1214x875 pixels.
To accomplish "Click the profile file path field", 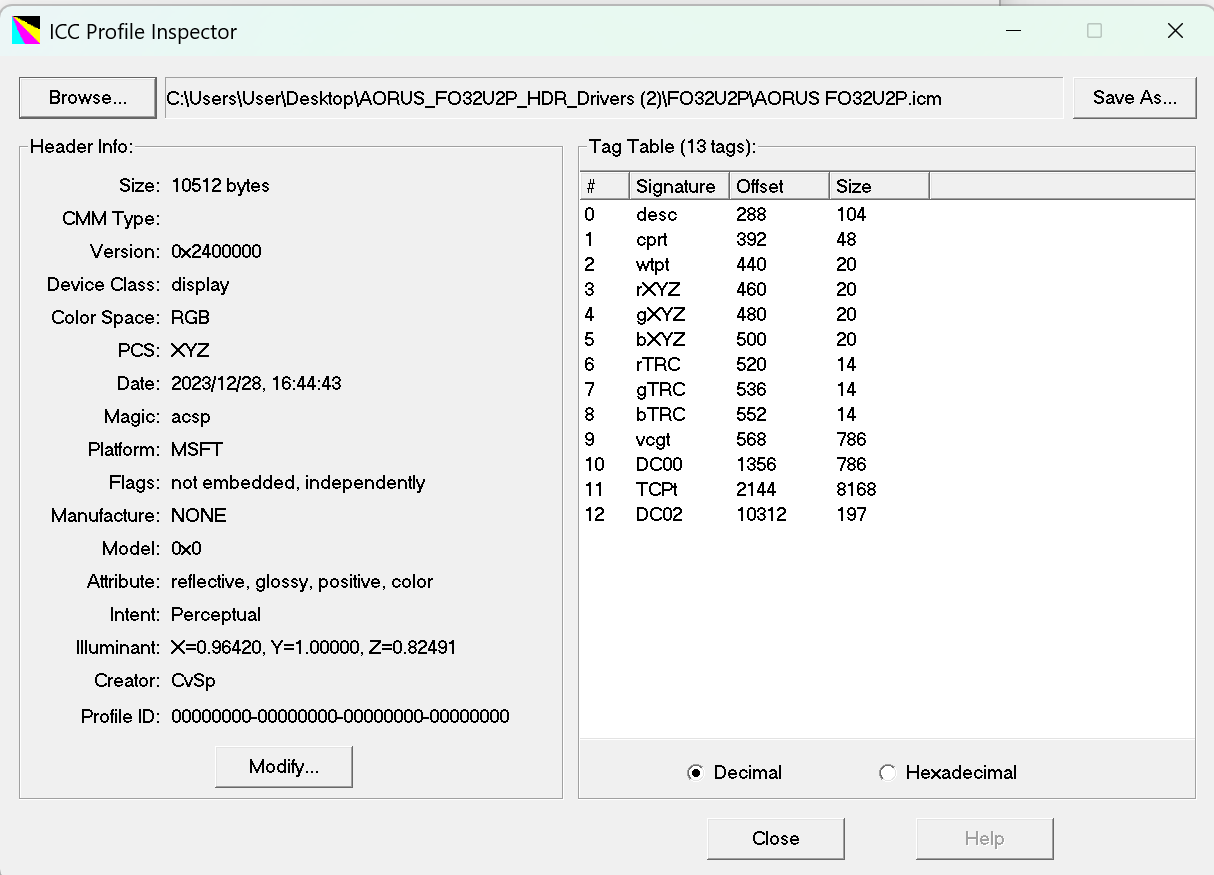I will point(612,97).
